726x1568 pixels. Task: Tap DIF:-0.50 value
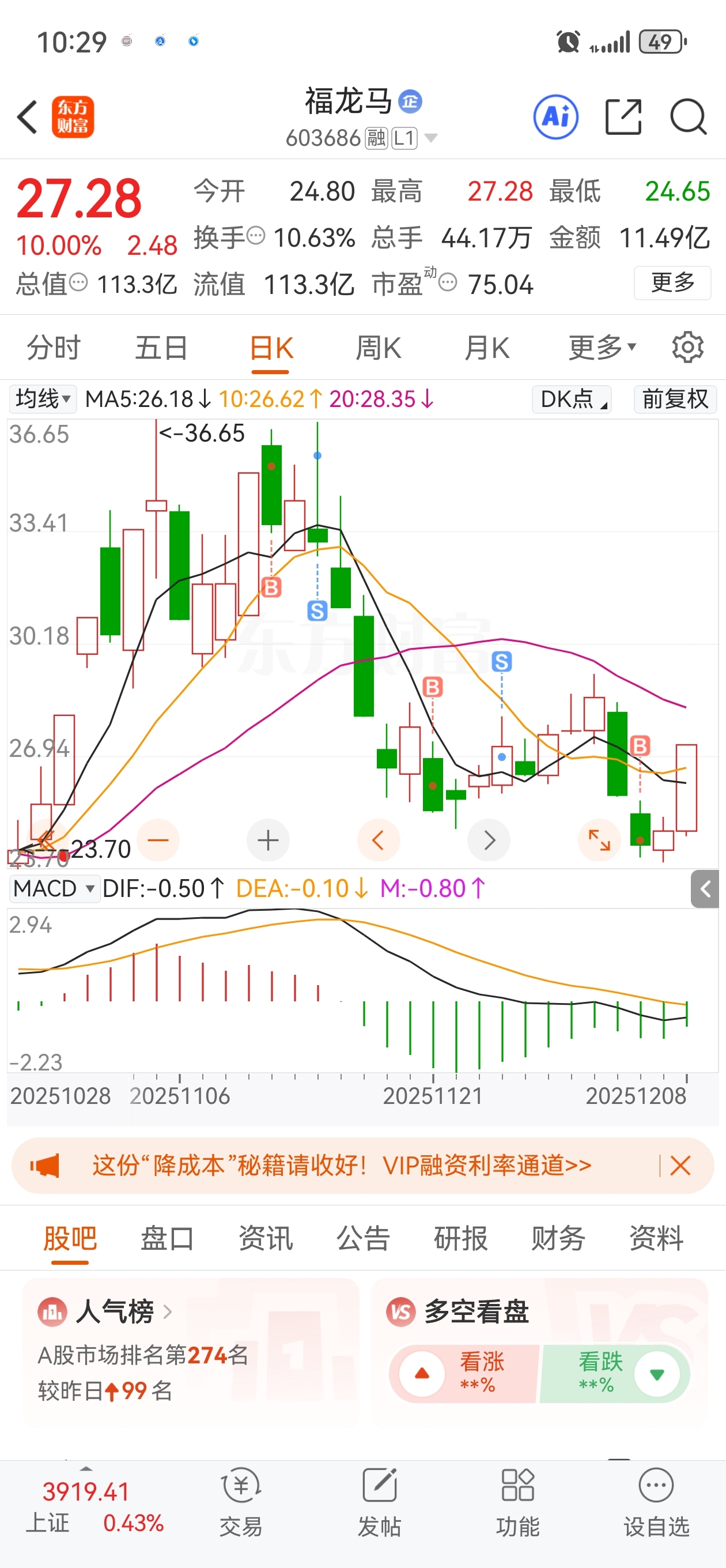(x=163, y=889)
